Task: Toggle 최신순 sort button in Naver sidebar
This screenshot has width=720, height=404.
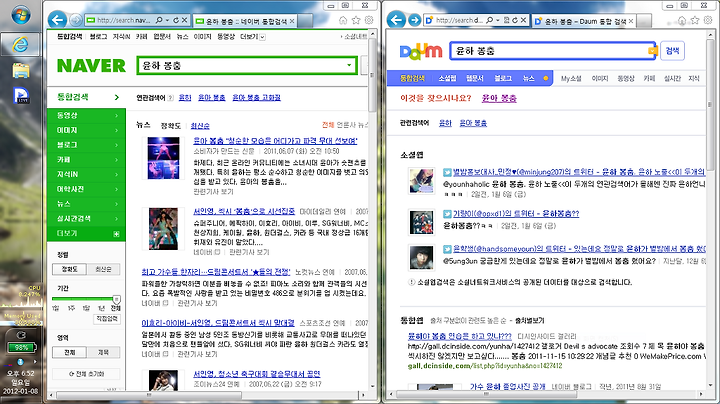Action: pyautogui.click(x=103, y=269)
